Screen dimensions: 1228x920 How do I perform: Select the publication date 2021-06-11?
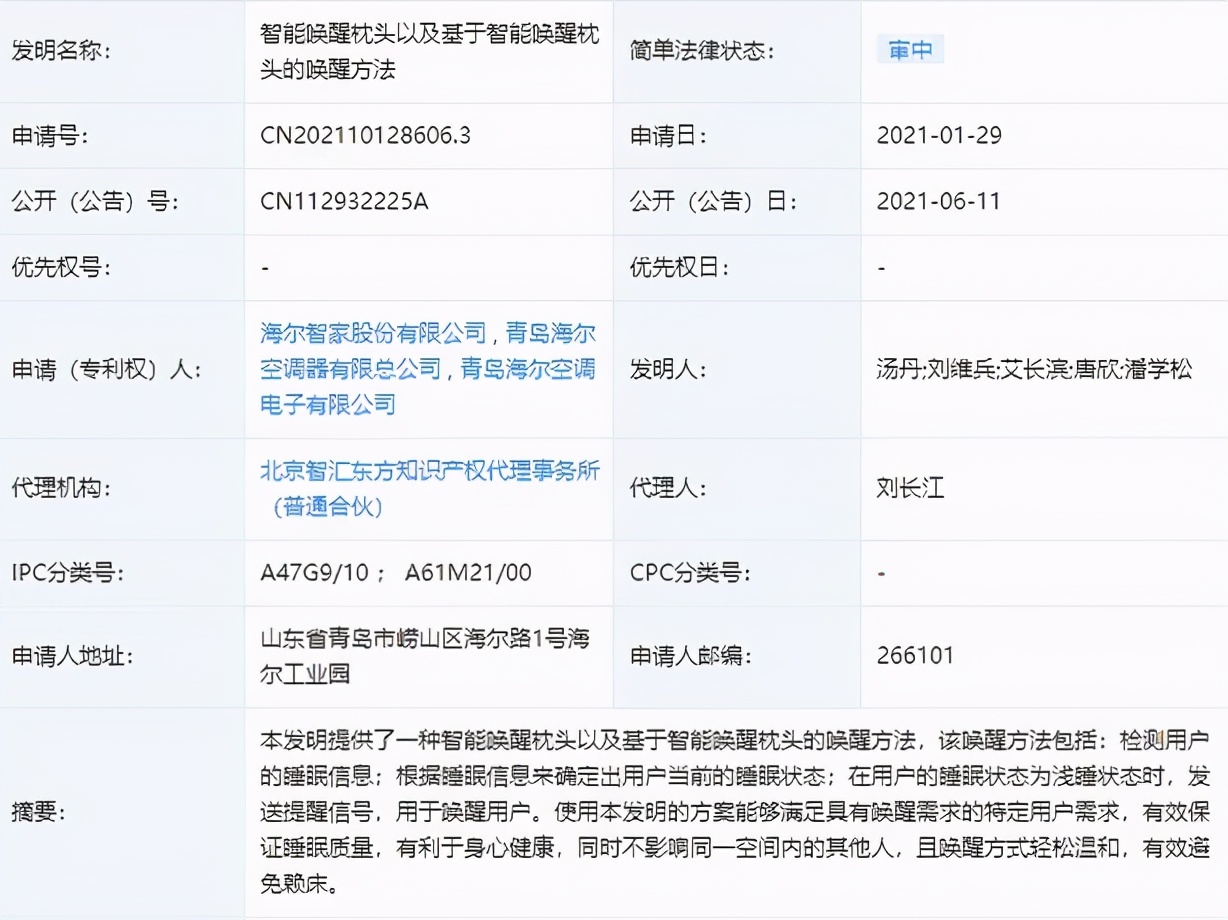[939, 201]
